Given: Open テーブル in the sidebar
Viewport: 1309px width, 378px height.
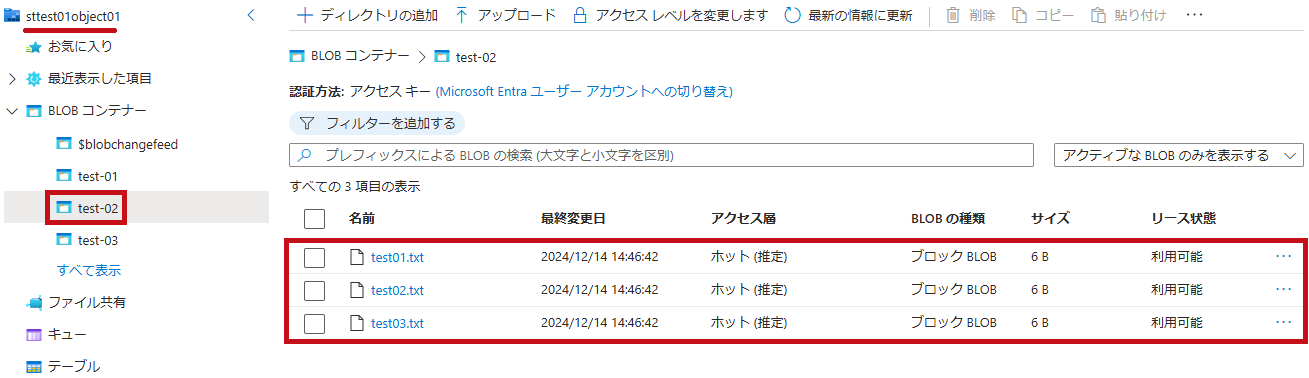Looking at the screenshot, I should [74, 366].
